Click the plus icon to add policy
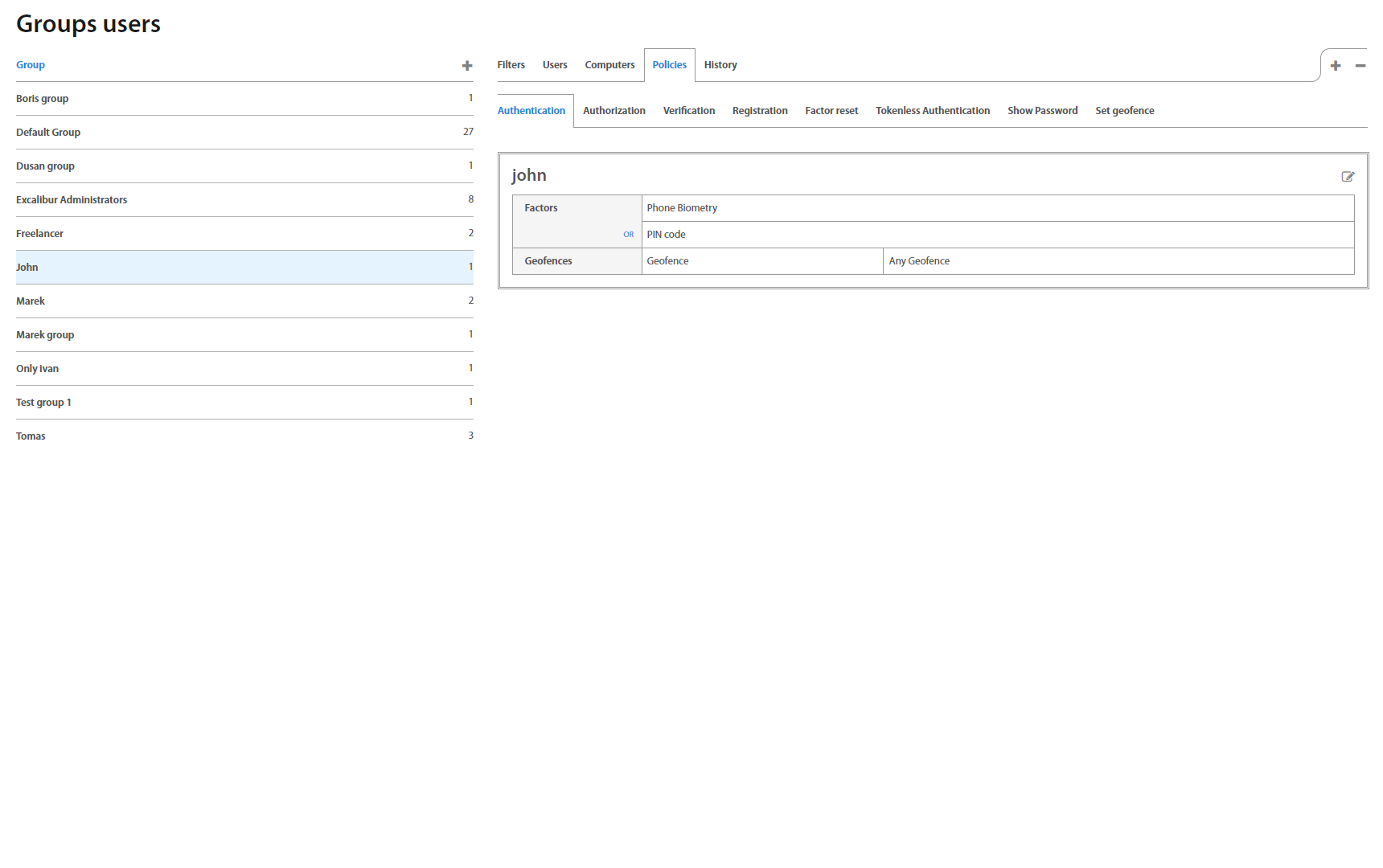Viewport: 1383px width, 868px height. coord(1335,66)
